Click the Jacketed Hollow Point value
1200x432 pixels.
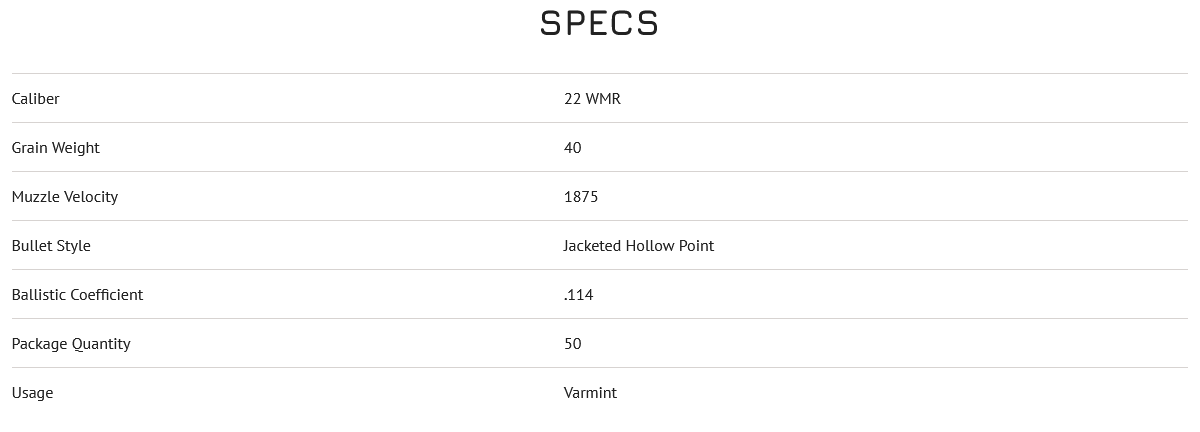pos(638,245)
